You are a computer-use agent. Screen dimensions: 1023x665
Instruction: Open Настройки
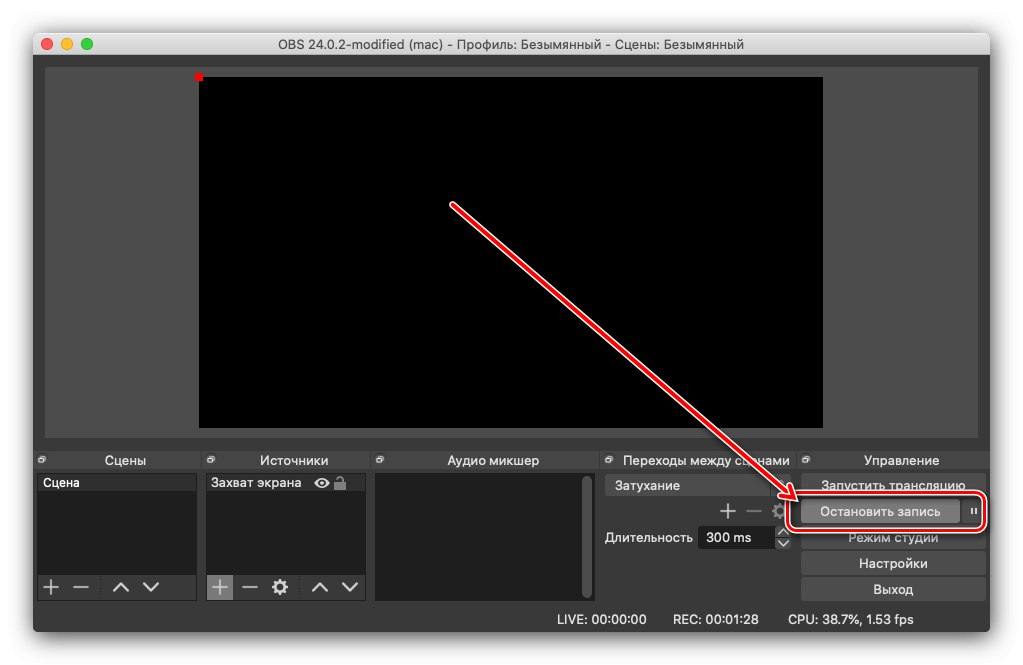coord(893,563)
